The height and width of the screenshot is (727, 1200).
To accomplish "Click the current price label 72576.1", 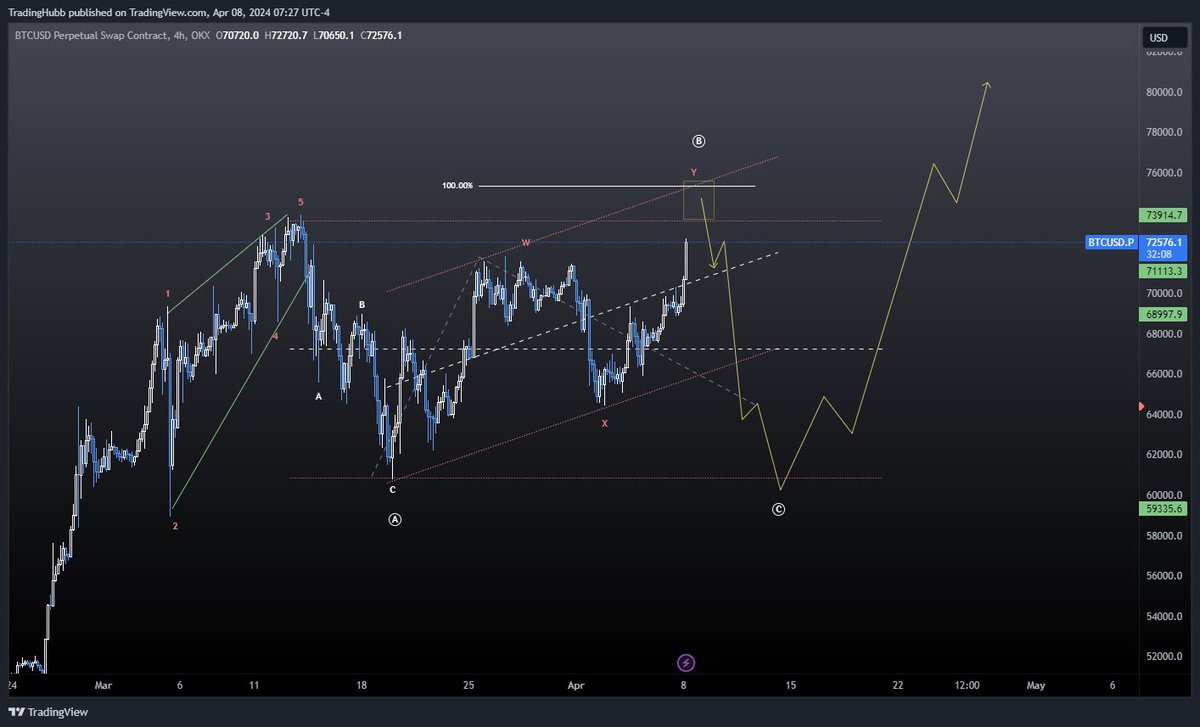I will (1165, 242).
